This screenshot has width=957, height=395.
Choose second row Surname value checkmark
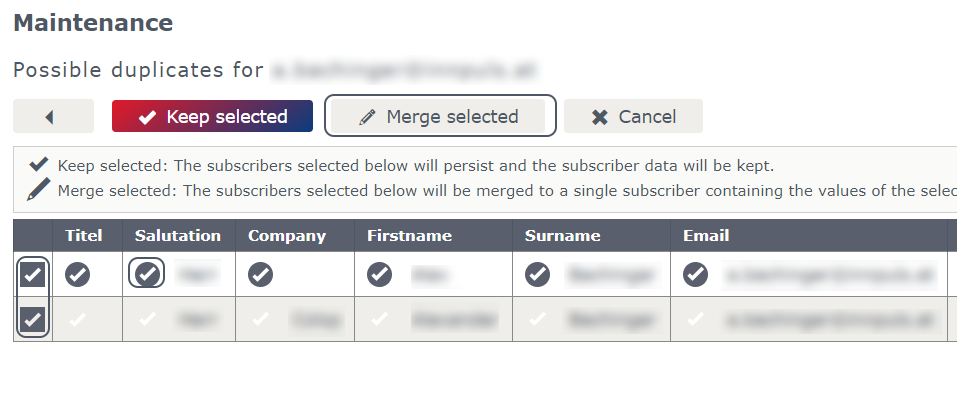pos(538,319)
